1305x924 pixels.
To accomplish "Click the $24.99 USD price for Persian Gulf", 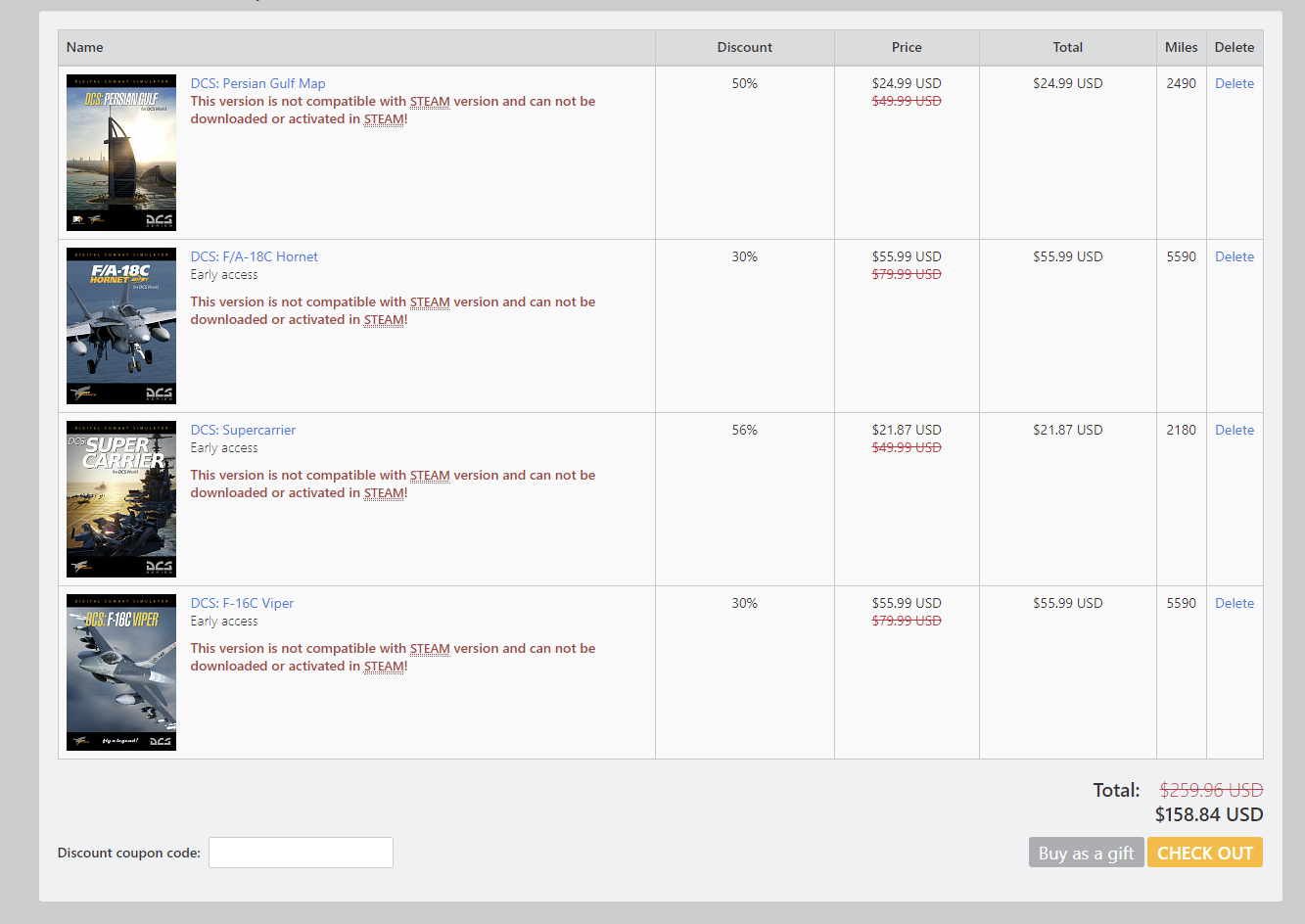I will (907, 83).
